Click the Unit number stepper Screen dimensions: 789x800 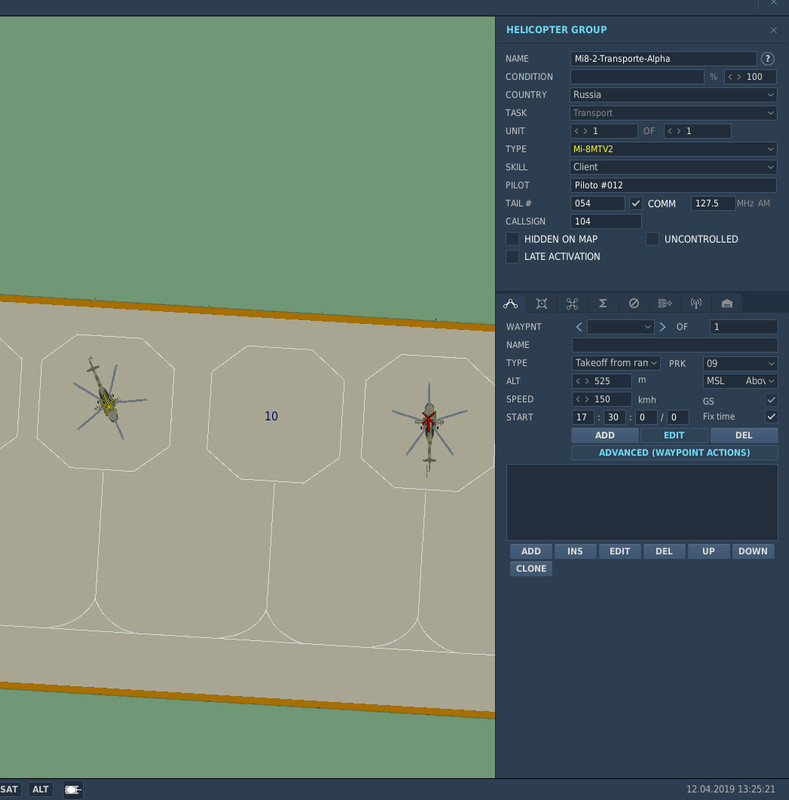point(604,131)
